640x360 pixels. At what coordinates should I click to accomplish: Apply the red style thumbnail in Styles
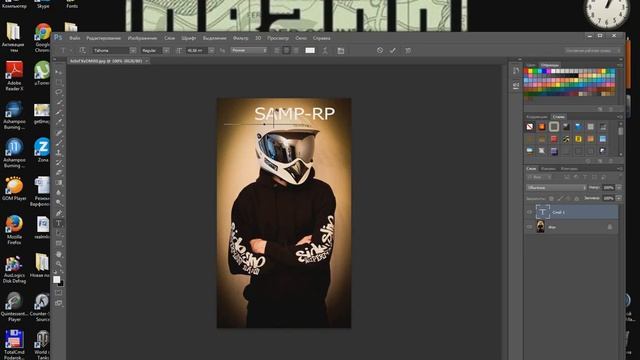tap(554, 139)
